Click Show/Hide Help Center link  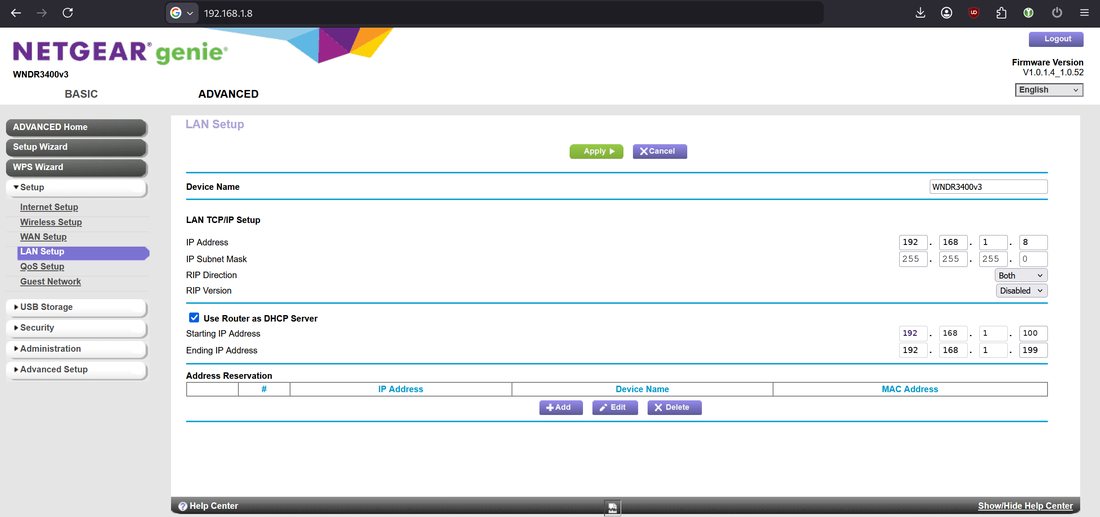[1025, 506]
